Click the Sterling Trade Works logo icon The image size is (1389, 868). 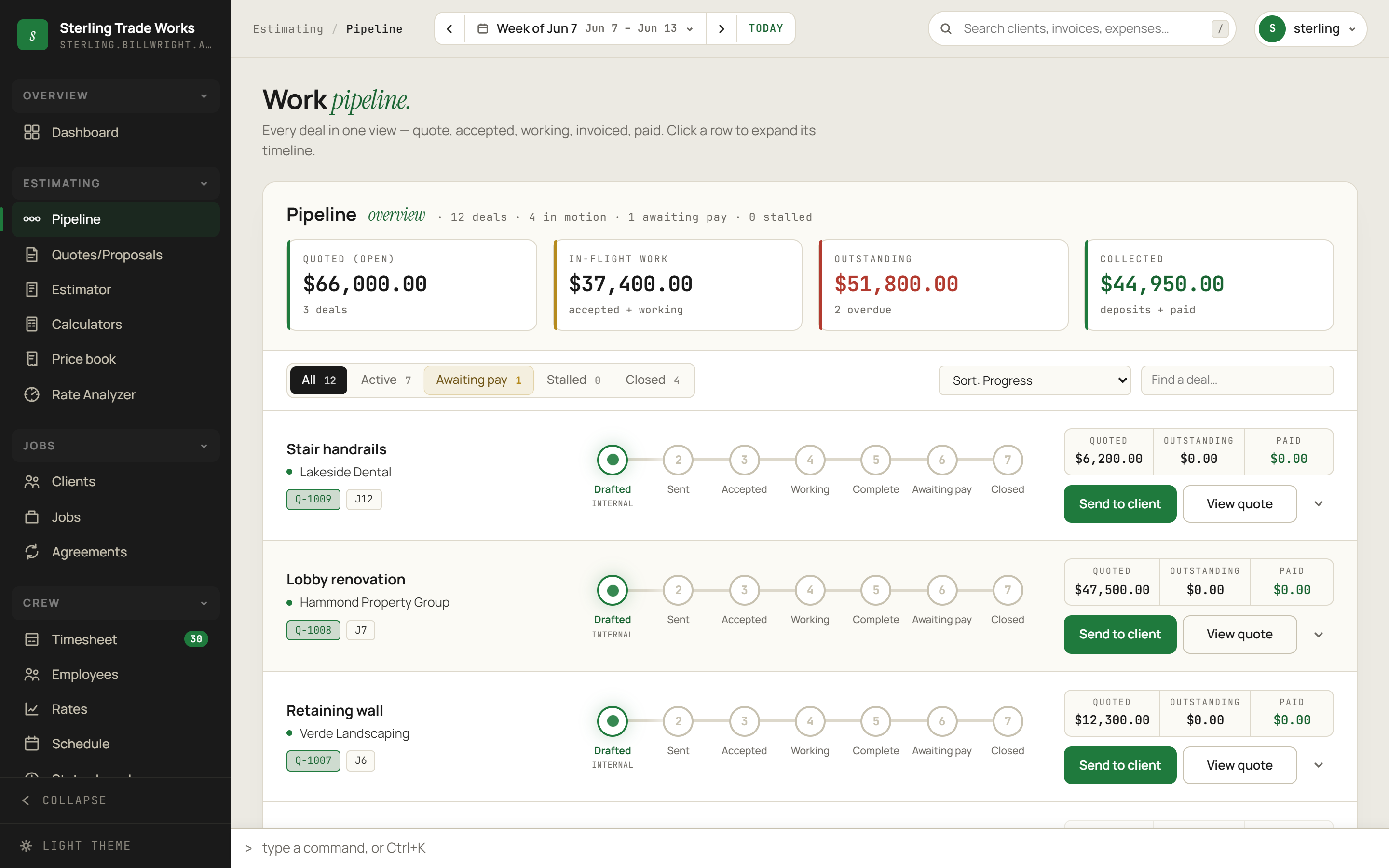[x=33, y=34]
